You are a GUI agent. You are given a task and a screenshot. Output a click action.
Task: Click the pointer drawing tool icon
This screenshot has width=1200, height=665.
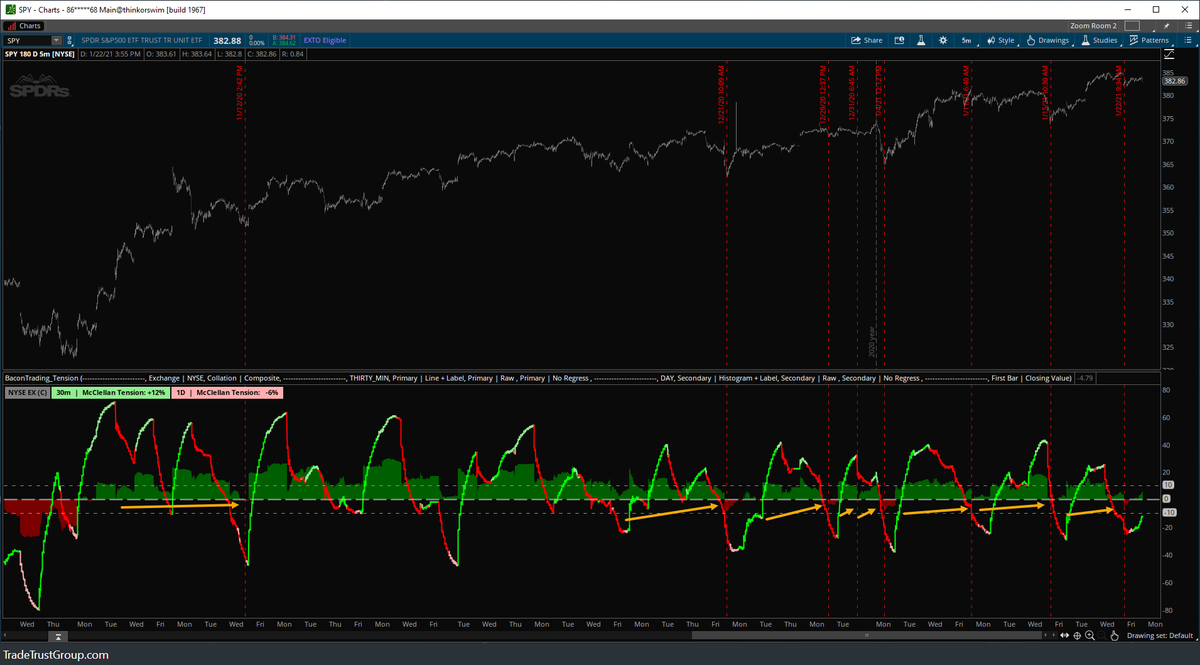coord(1114,636)
